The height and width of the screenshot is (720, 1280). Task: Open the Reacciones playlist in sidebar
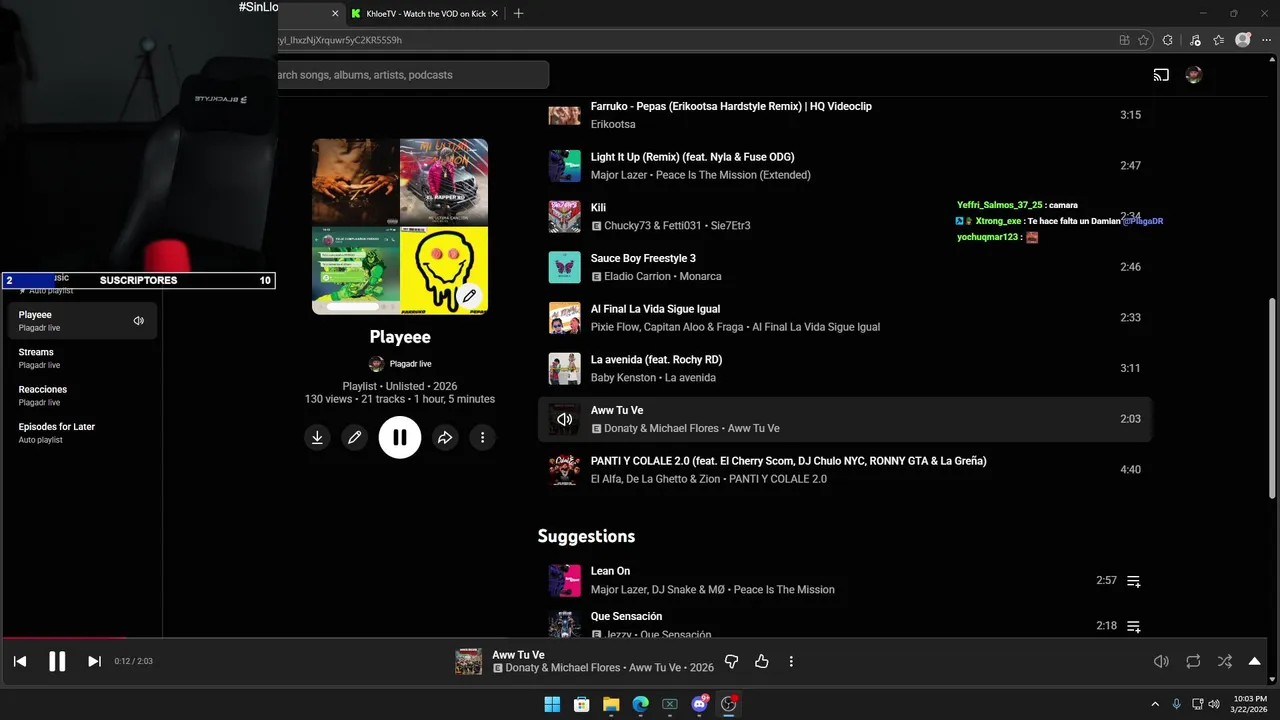coord(82,395)
